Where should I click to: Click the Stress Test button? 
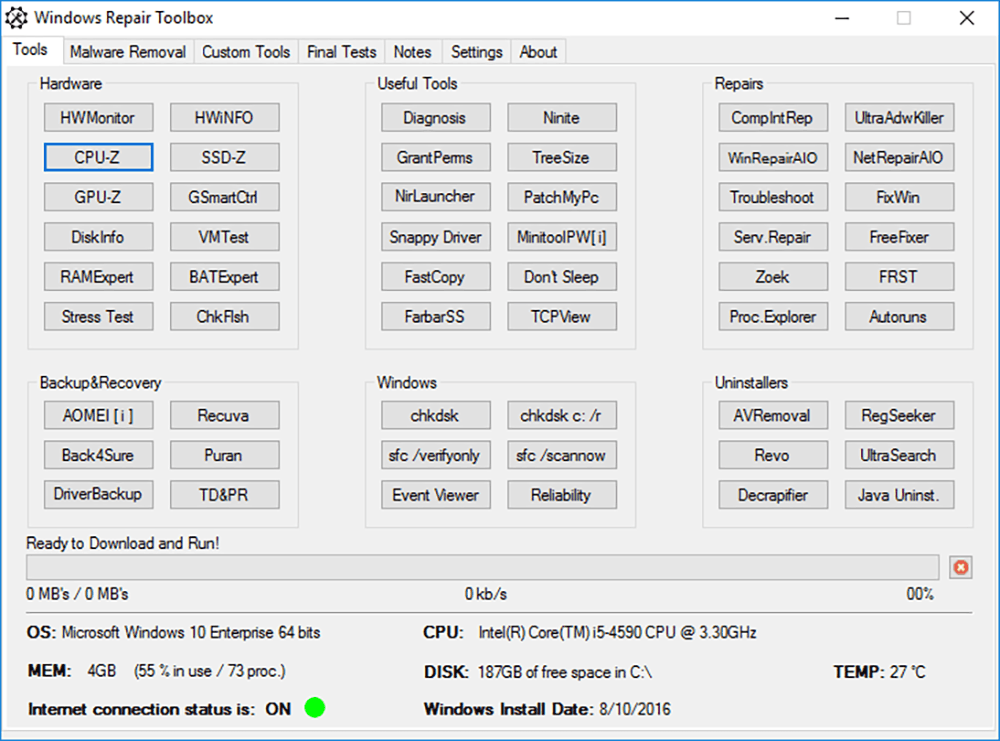(x=98, y=316)
